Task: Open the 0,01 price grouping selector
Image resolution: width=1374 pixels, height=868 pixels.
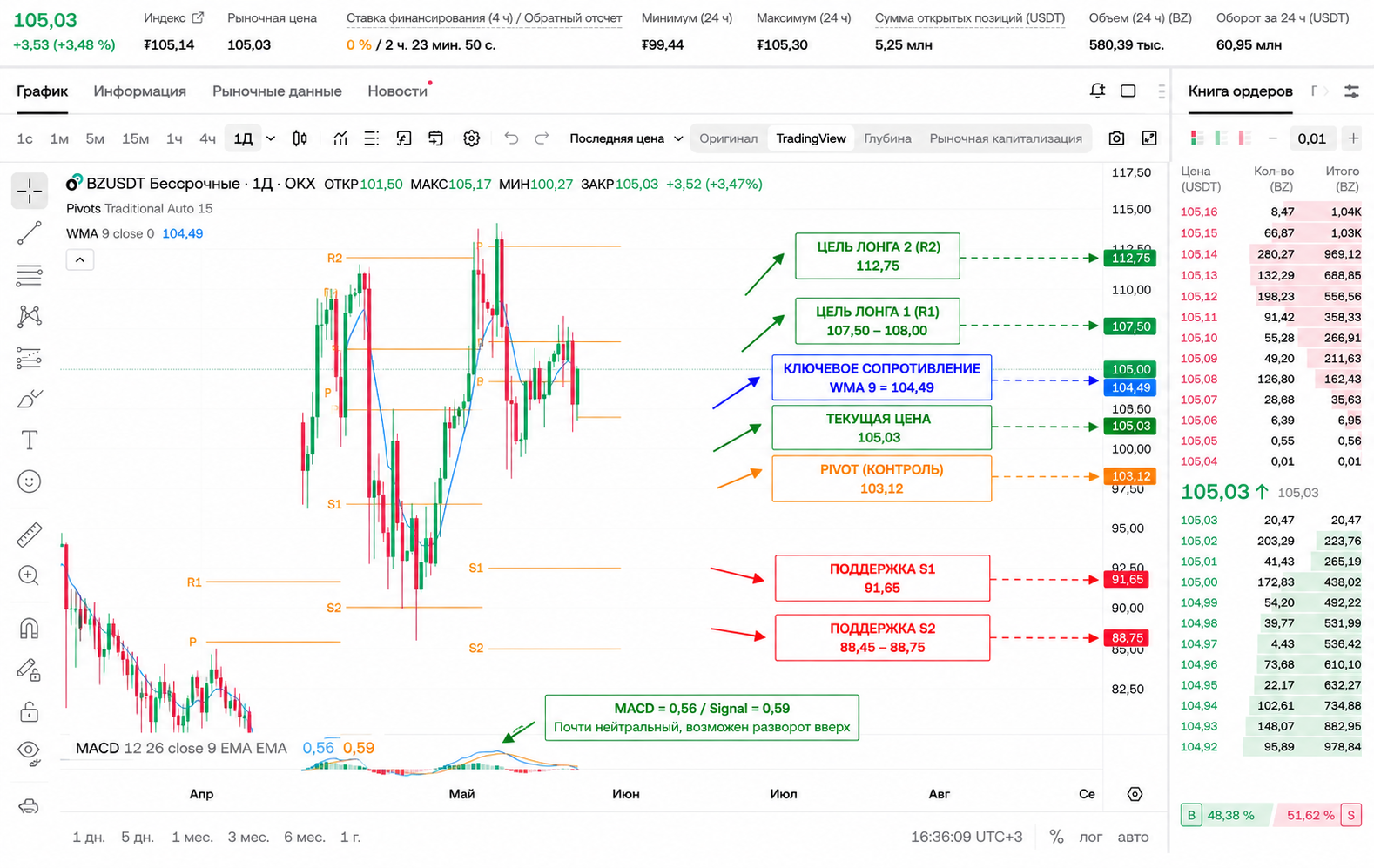Action: (x=1311, y=138)
